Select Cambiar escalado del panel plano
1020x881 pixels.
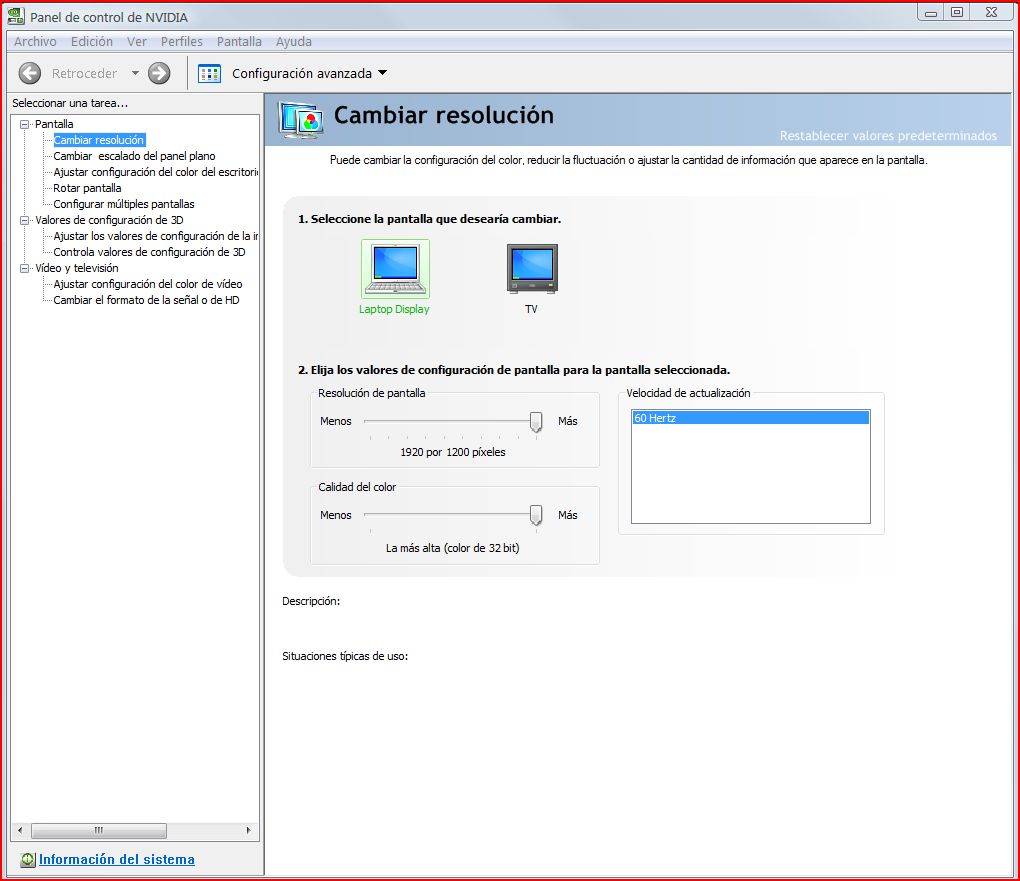click(x=134, y=156)
